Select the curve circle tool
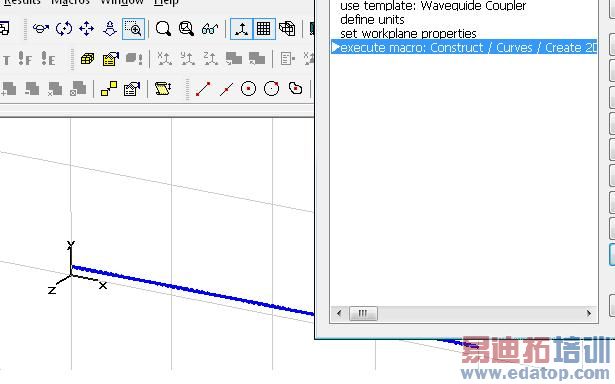The width and height of the screenshot is (615, 384). (x=248, y=89)
